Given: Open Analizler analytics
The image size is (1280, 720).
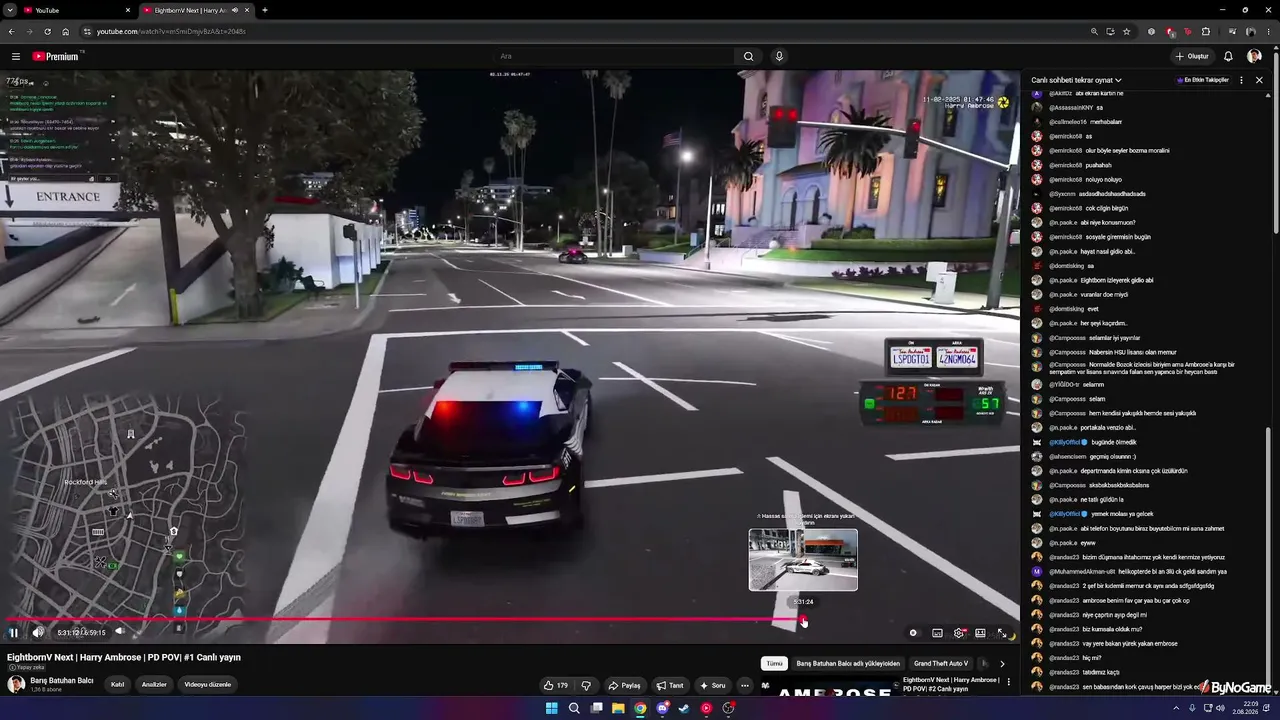Looking at the screenshot, I should point(154,685).
